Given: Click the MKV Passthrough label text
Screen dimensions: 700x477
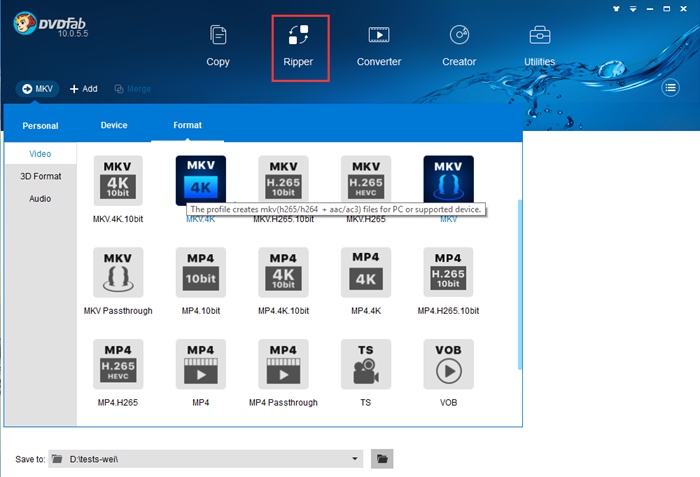Looking at the screenshot, I should point(118,310).
